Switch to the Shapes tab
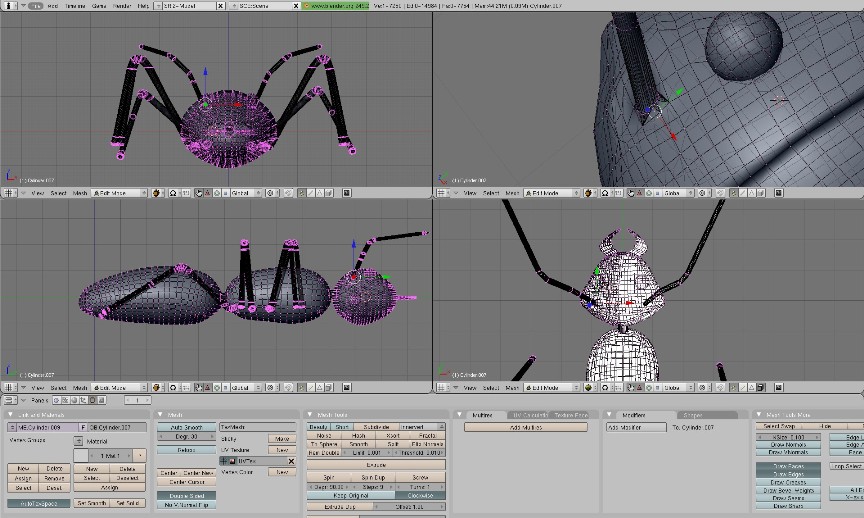 point(692,414)
